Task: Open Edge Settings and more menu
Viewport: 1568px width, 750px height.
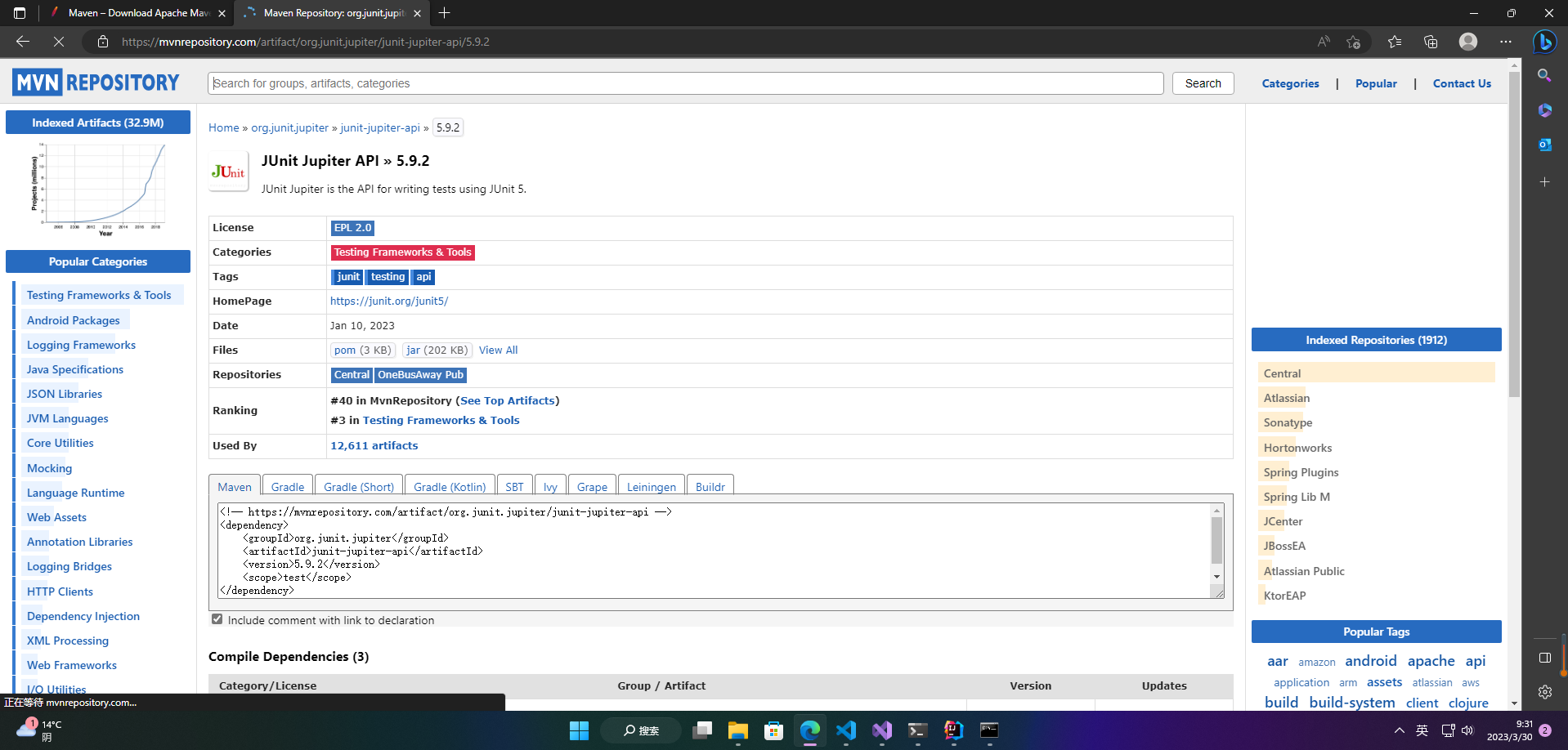Action: (1506, 42)
